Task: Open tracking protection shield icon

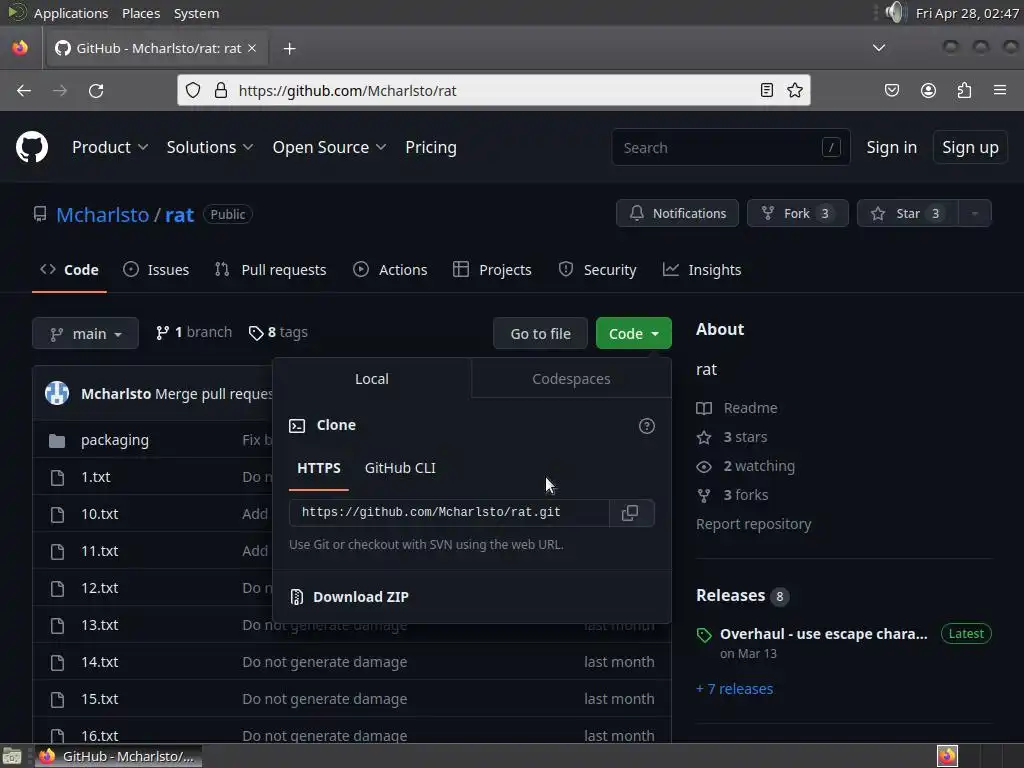Action: (193, 90)
